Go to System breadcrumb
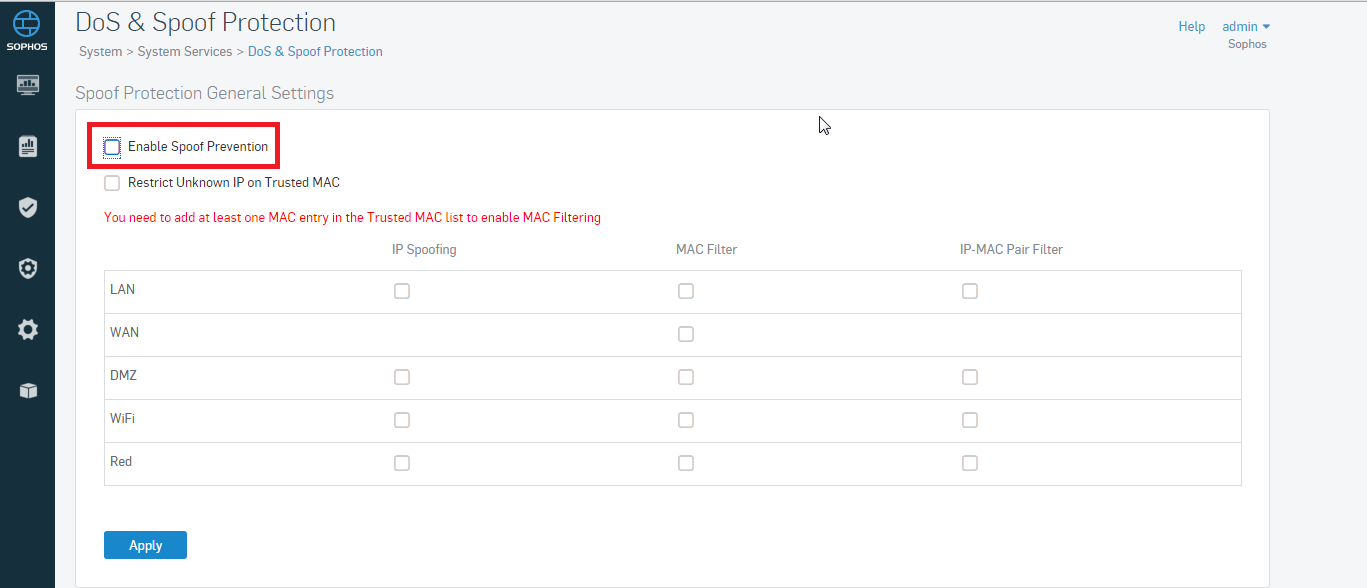 100,51
